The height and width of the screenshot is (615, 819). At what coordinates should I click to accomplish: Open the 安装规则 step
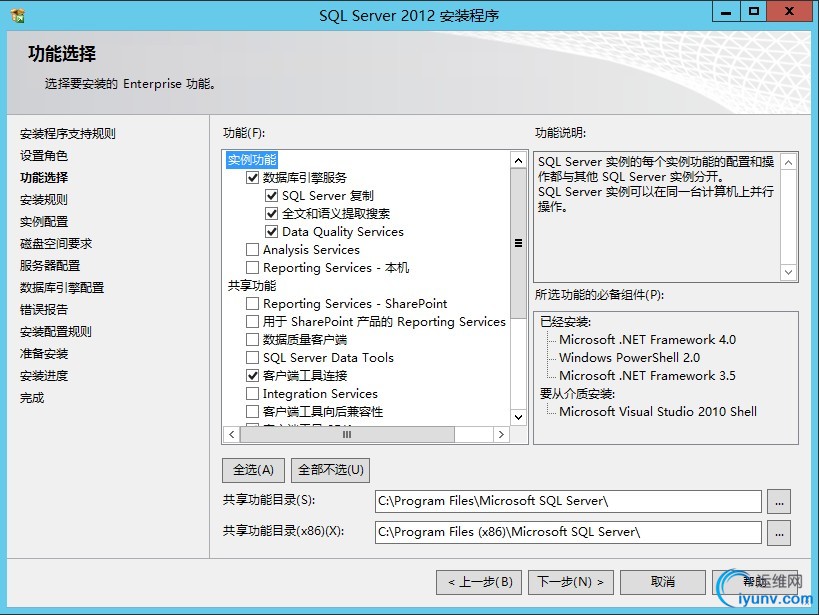[x=44, y=200]
